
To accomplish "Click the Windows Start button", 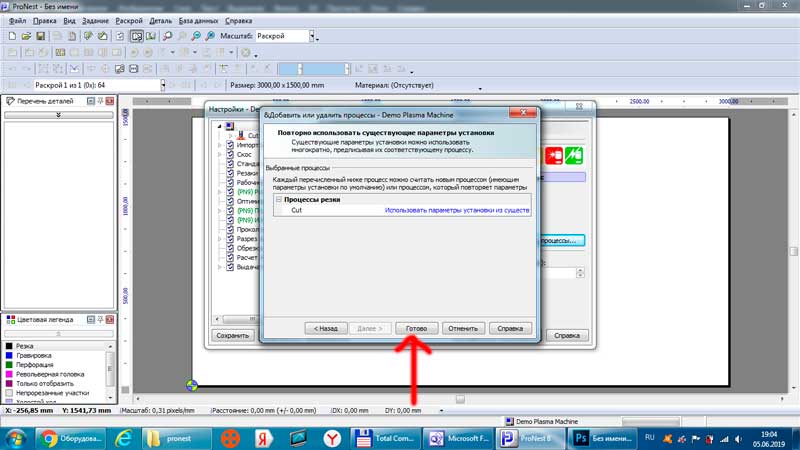I will click(16, 439).
